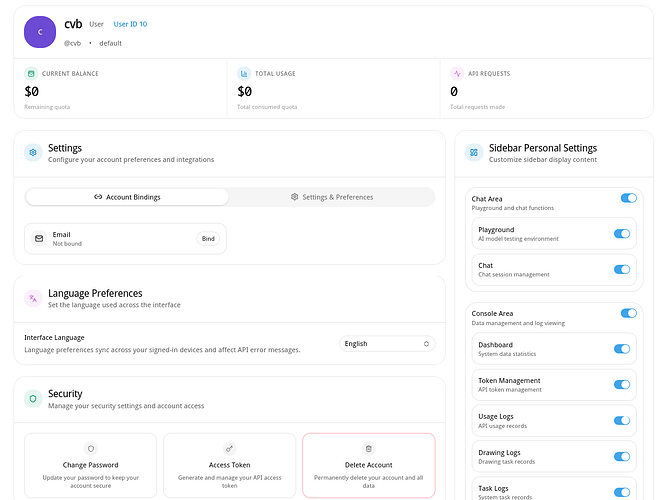The height and width of the screenshot is (500, 658).
Task: Click the Email Not bound status text
Action: (67, 243)
